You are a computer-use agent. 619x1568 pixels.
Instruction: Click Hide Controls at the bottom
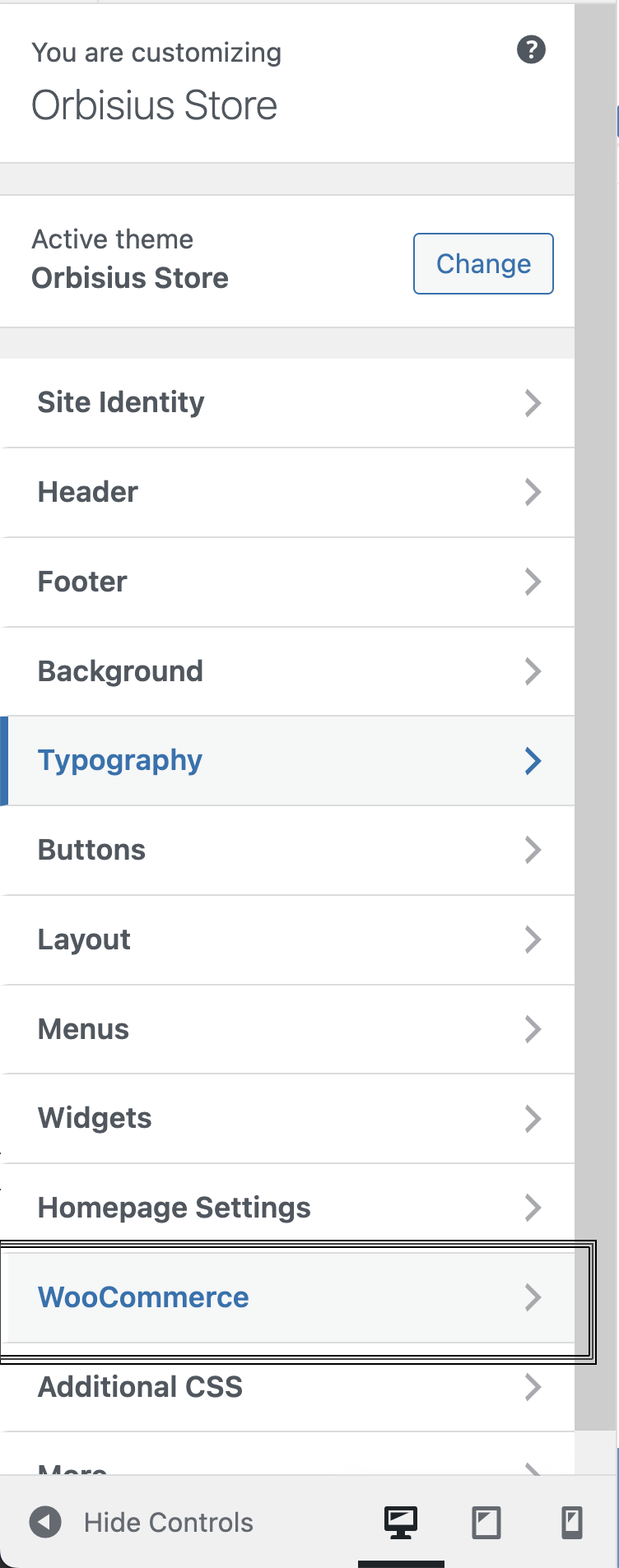(x=168, y=1521)
